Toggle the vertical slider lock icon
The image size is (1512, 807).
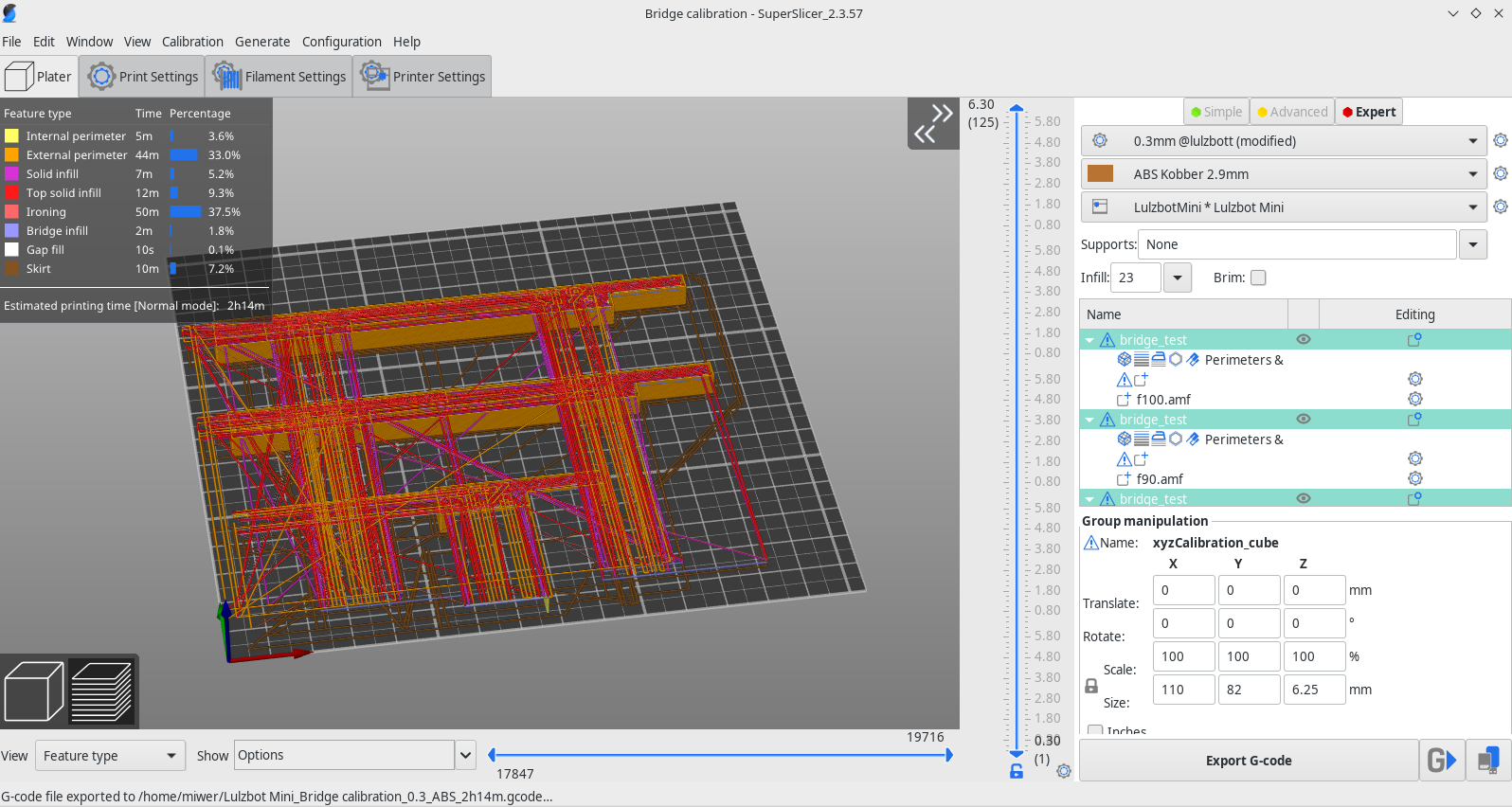[x=1017, y=771]
